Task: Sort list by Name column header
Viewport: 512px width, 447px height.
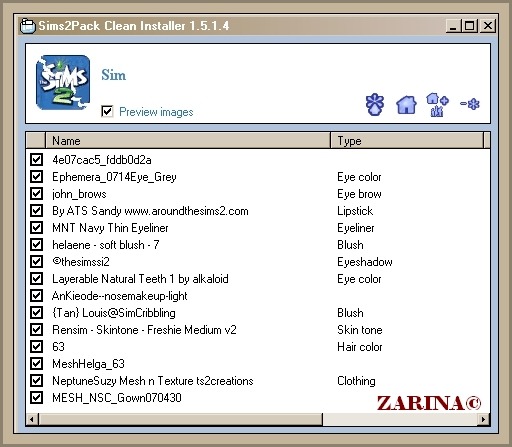Action: (188, 140)
